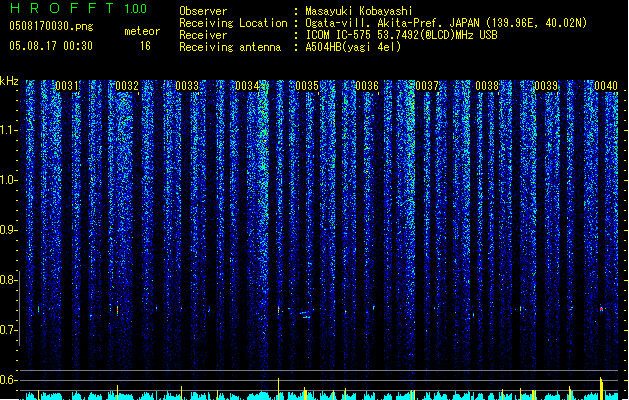Click the tall yellow power spike near 0040
Screen dimensions: 629x400
[x=601, y=388]
